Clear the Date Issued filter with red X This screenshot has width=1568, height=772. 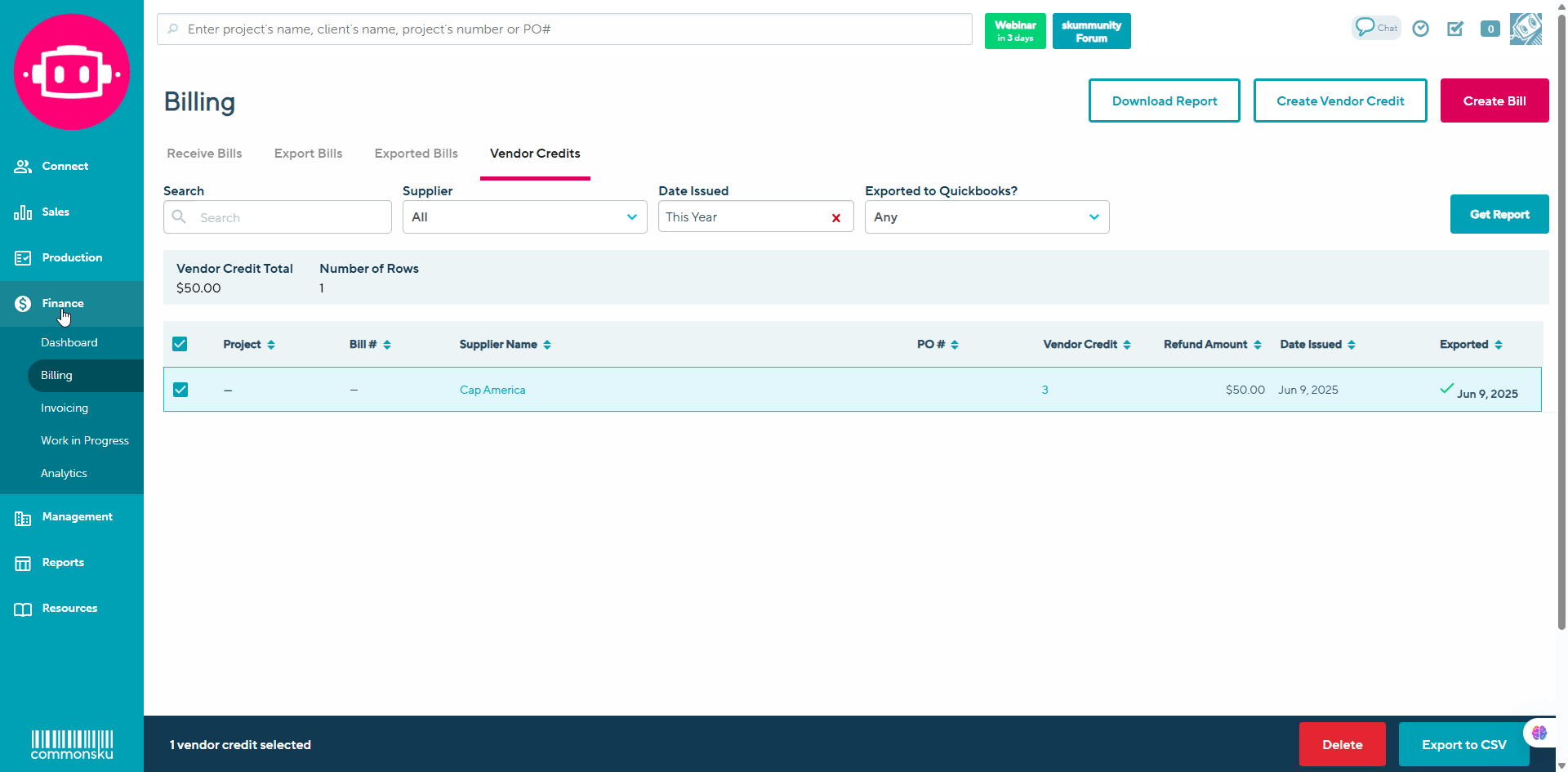click(835, 217)
